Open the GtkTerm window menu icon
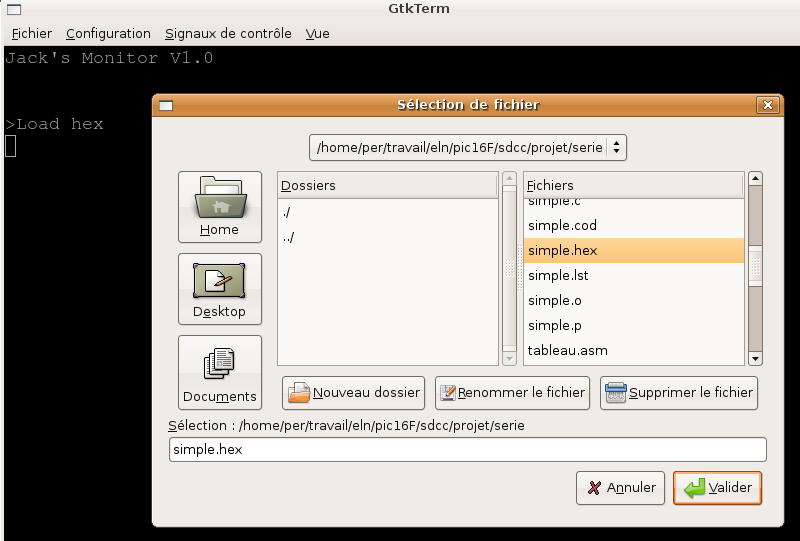800x541 pixels. pyautogui.click(x=14, y=9)
